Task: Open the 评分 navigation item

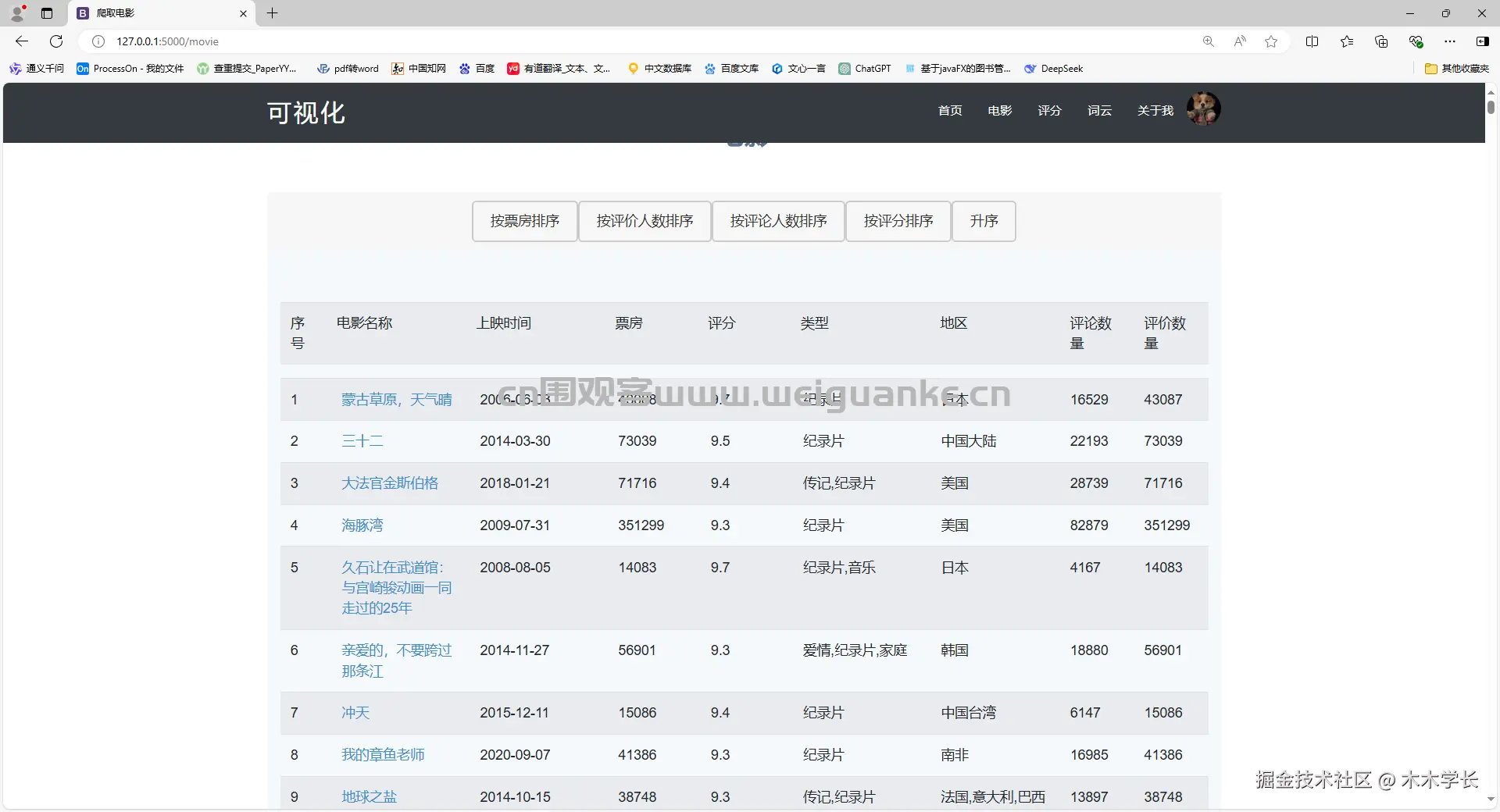Action: (1050, 111)
